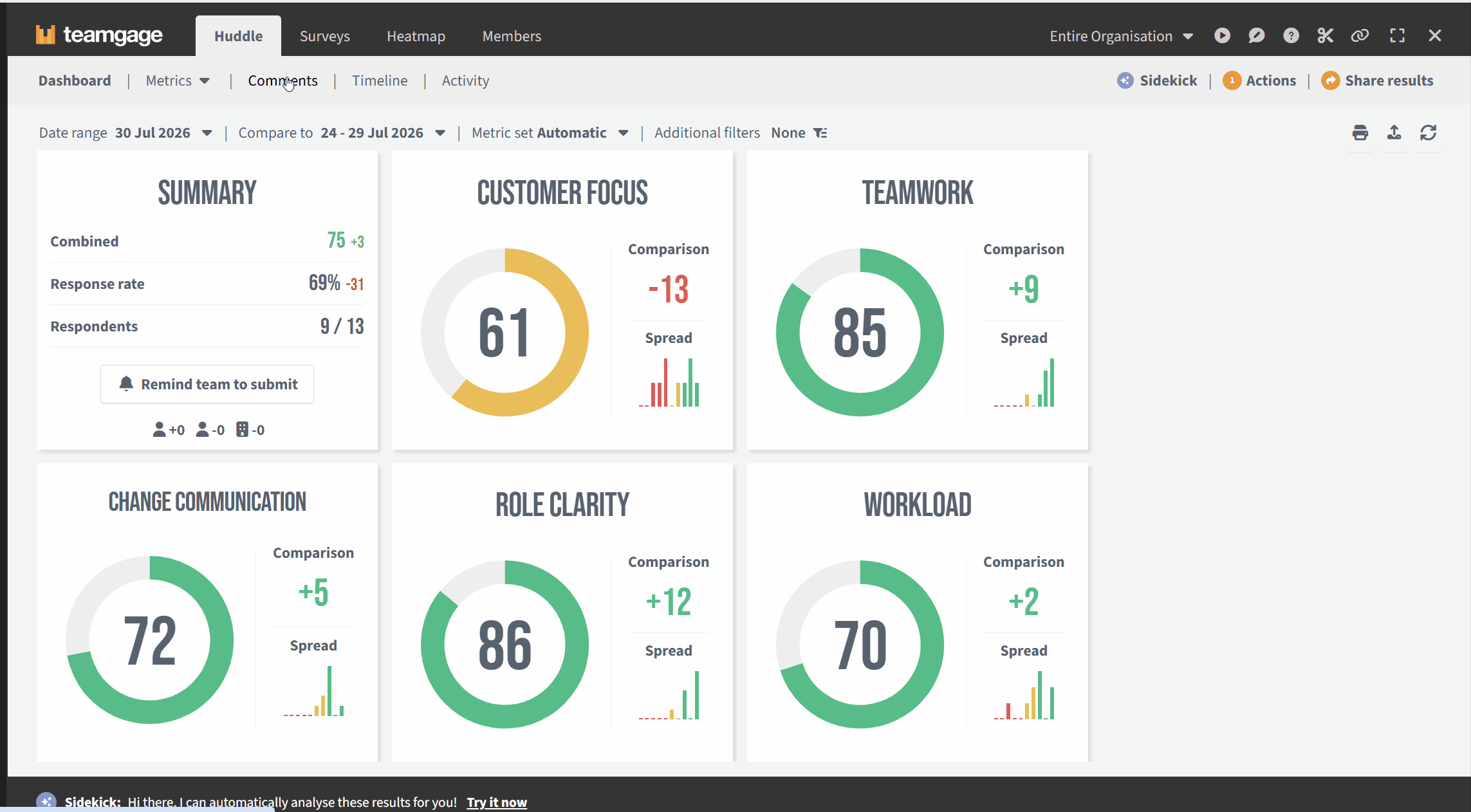Refresh dashboard with the reload icon
The height and width of the screenshot is (812, 1471).
[1428, 133]
